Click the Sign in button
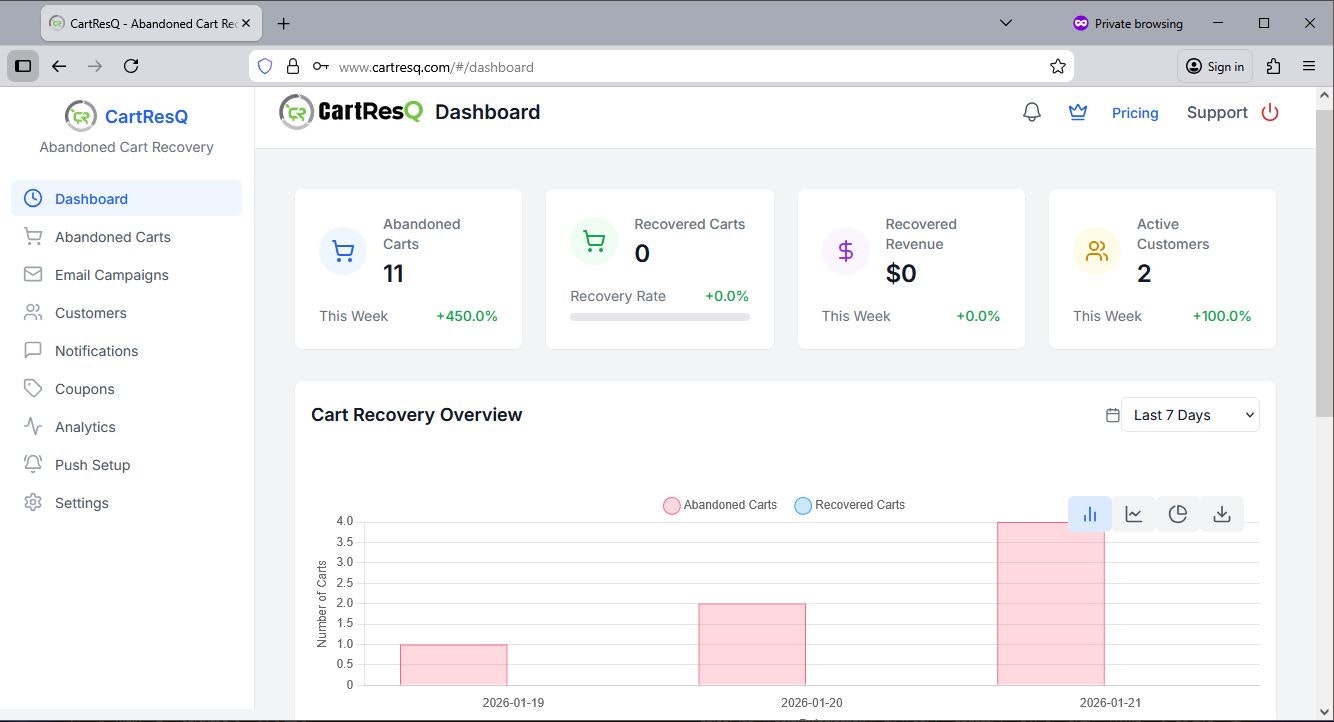1334x722 pixels. (x=1214, y=66)
